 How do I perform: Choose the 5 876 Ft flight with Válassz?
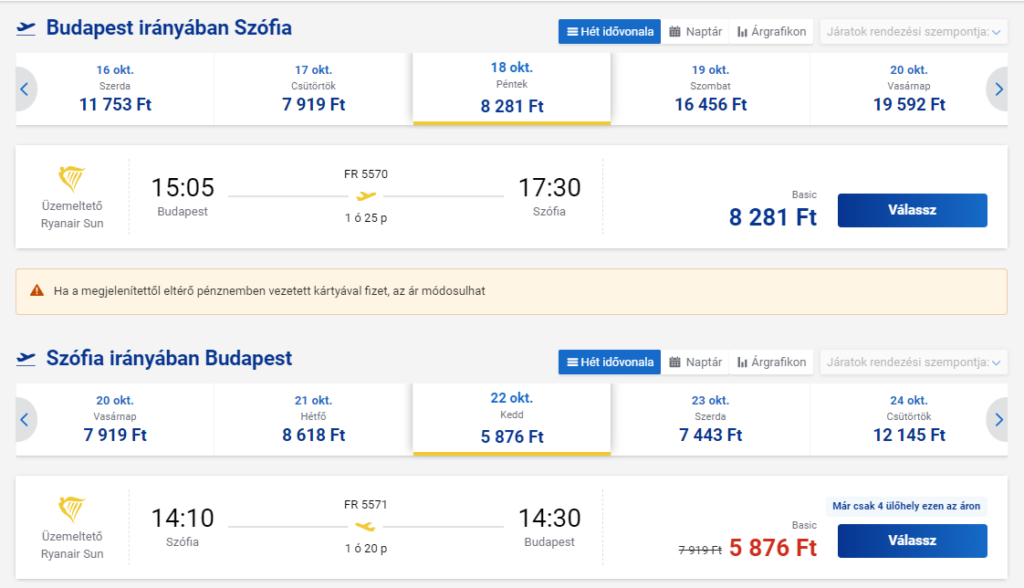pos(912,541)
